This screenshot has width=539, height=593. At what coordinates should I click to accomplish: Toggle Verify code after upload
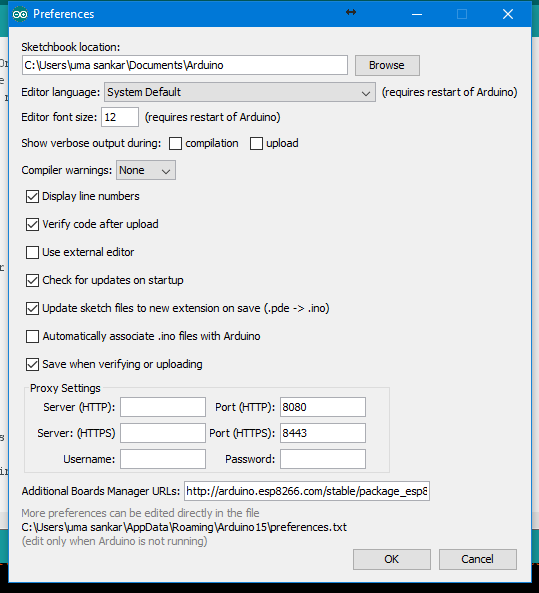pyautogui.click(x=32, y=225)
